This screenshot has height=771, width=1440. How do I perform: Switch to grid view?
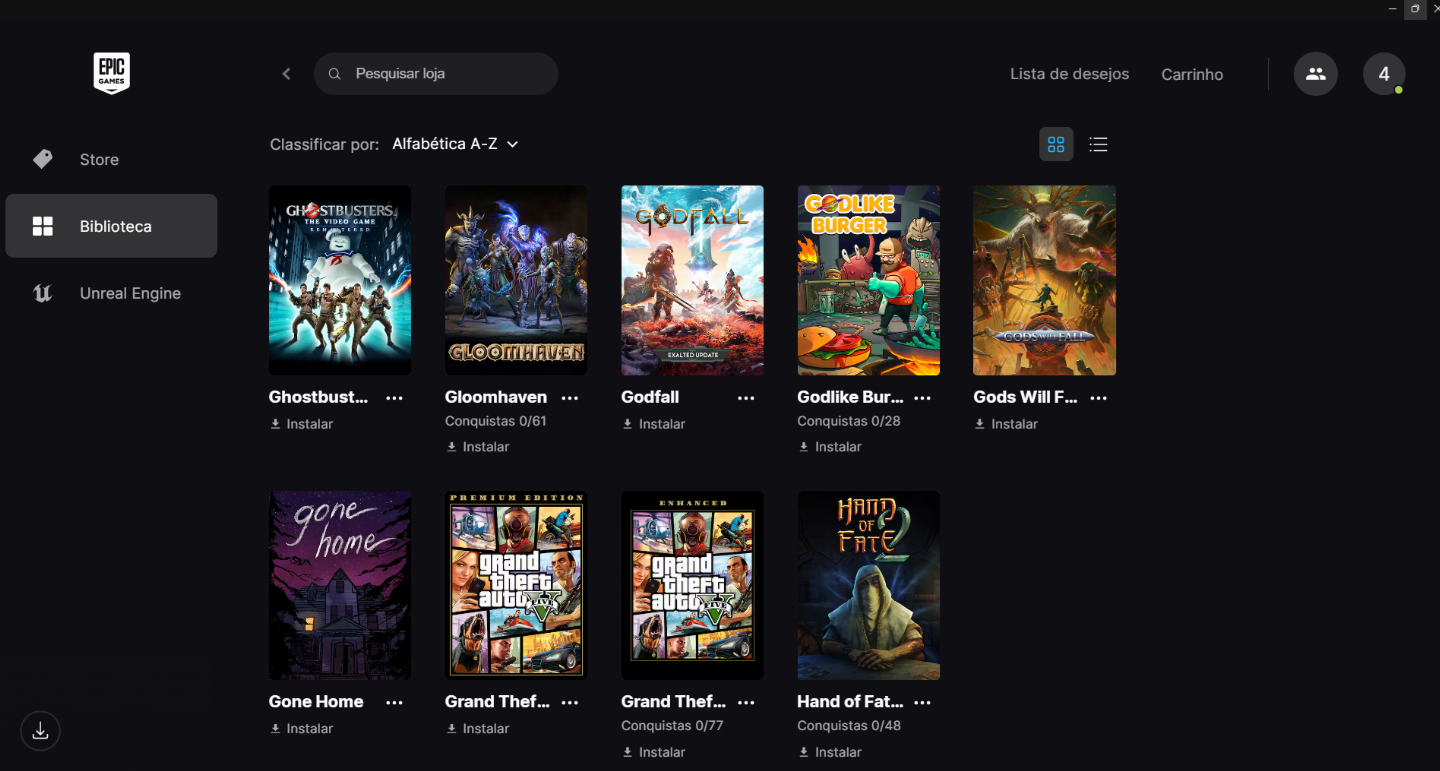[x=1056, y=144]
